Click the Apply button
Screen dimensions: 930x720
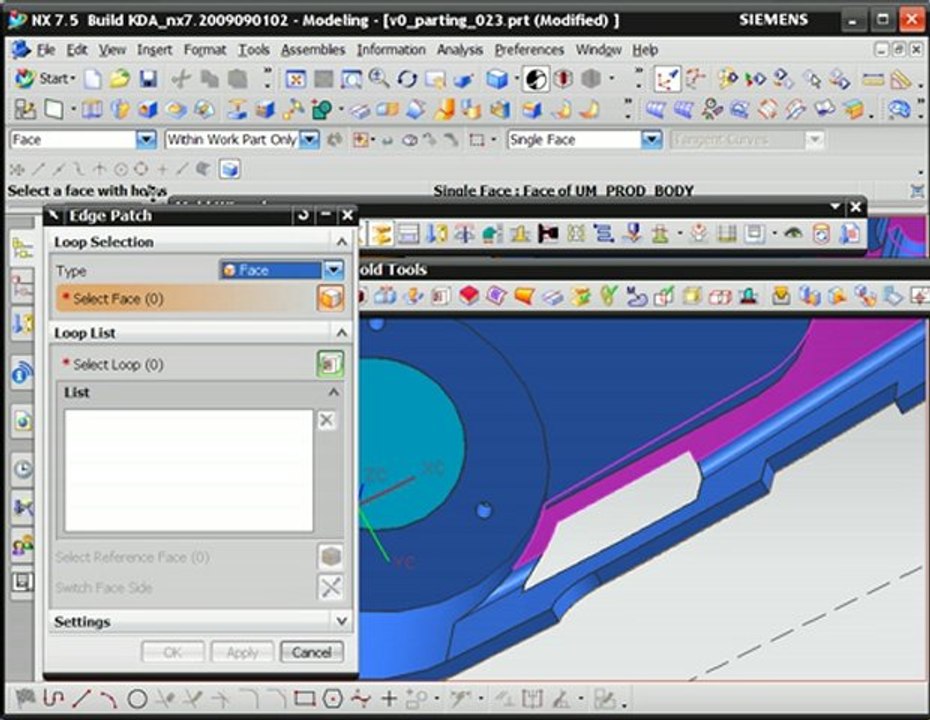243,652
